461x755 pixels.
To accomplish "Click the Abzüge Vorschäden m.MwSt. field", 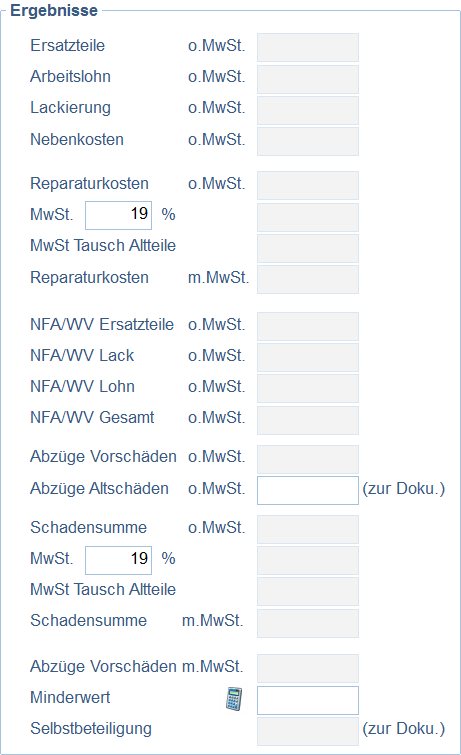I will (x=308, y=669).
